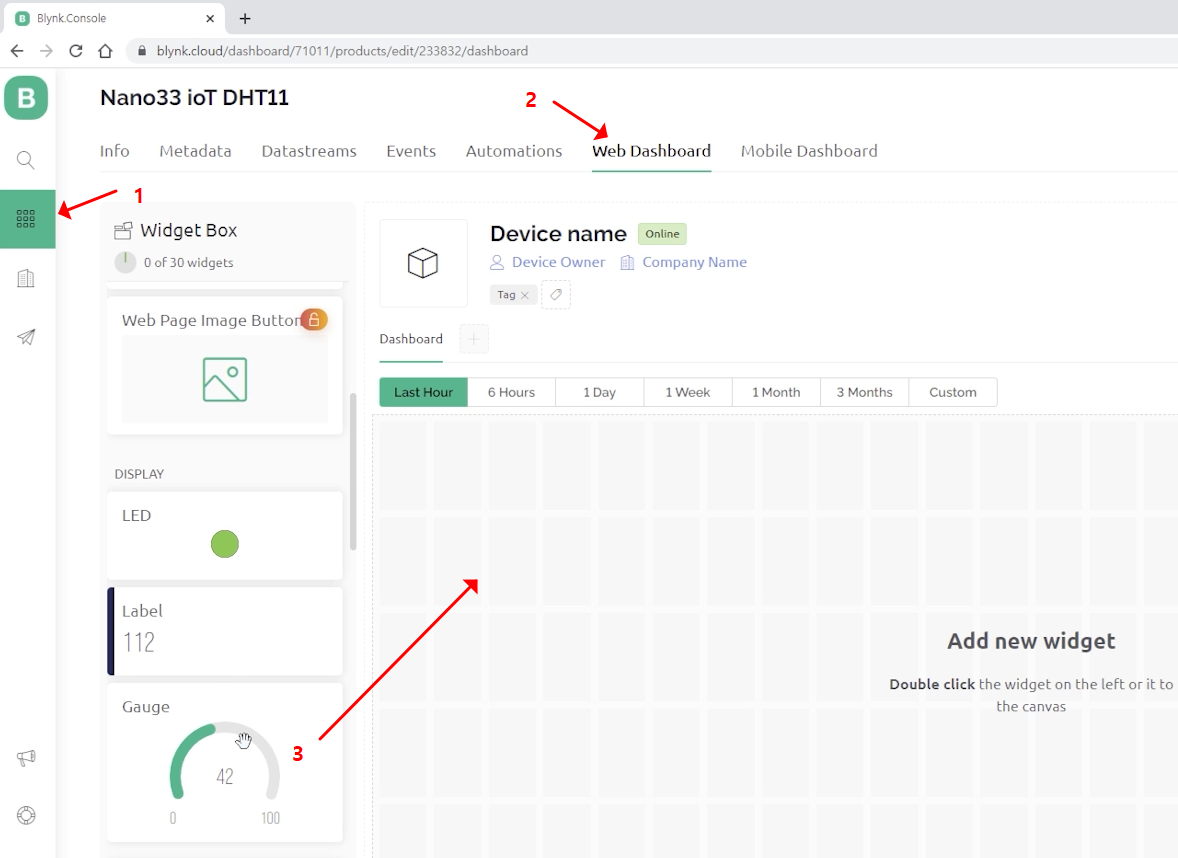Open the search icon in sidebar
This screenshot has width=1178, height=858.
(x=26, y=160)
